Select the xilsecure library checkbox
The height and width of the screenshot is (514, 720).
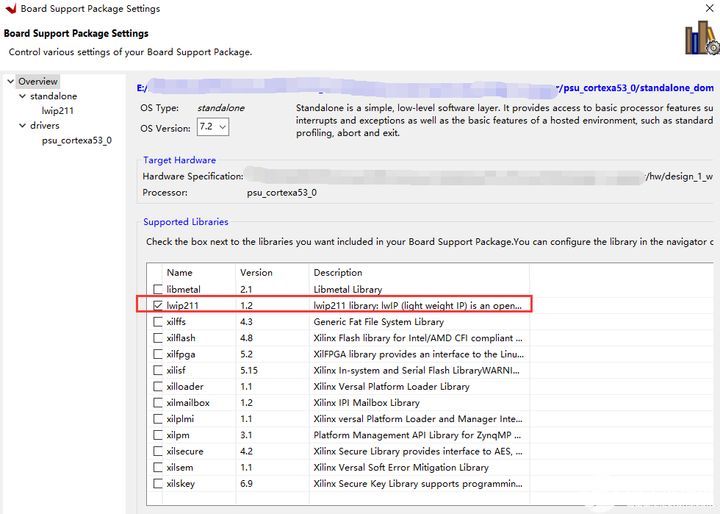[157, 451]
